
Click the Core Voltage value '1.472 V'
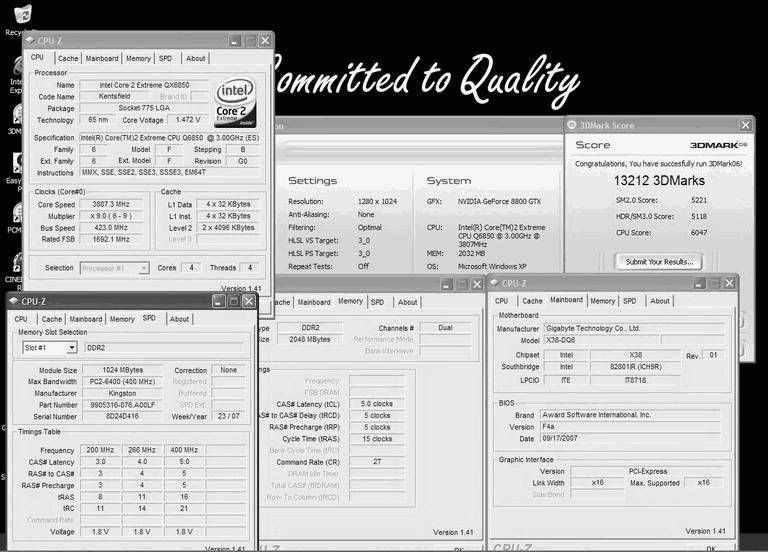point(188,120)
